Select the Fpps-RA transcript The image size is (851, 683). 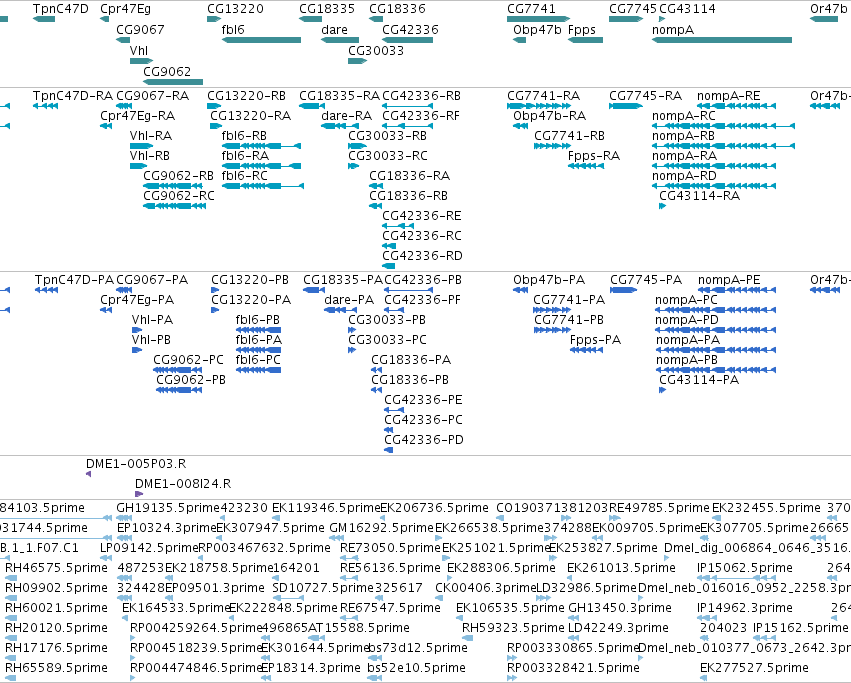pos(586,166)
